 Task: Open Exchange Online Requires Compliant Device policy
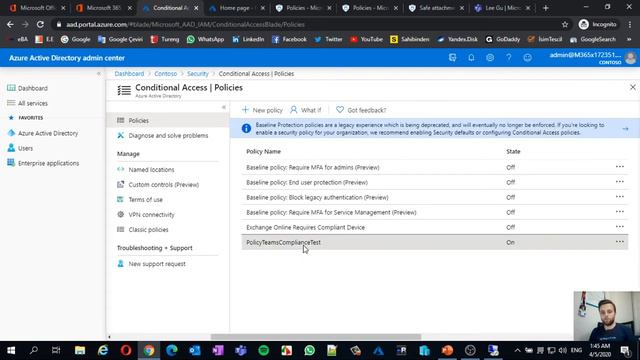pyautogui.click(x=305, y=227)
